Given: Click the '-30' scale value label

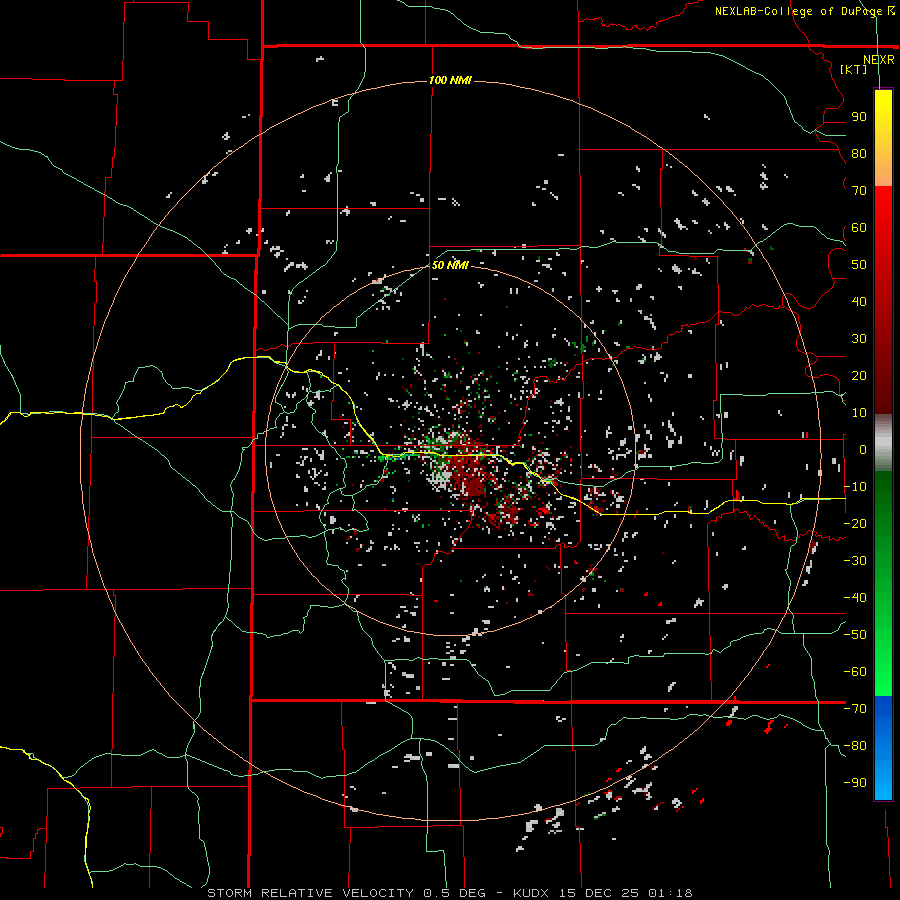Looking at the screenshot, I should click(855, 561).
